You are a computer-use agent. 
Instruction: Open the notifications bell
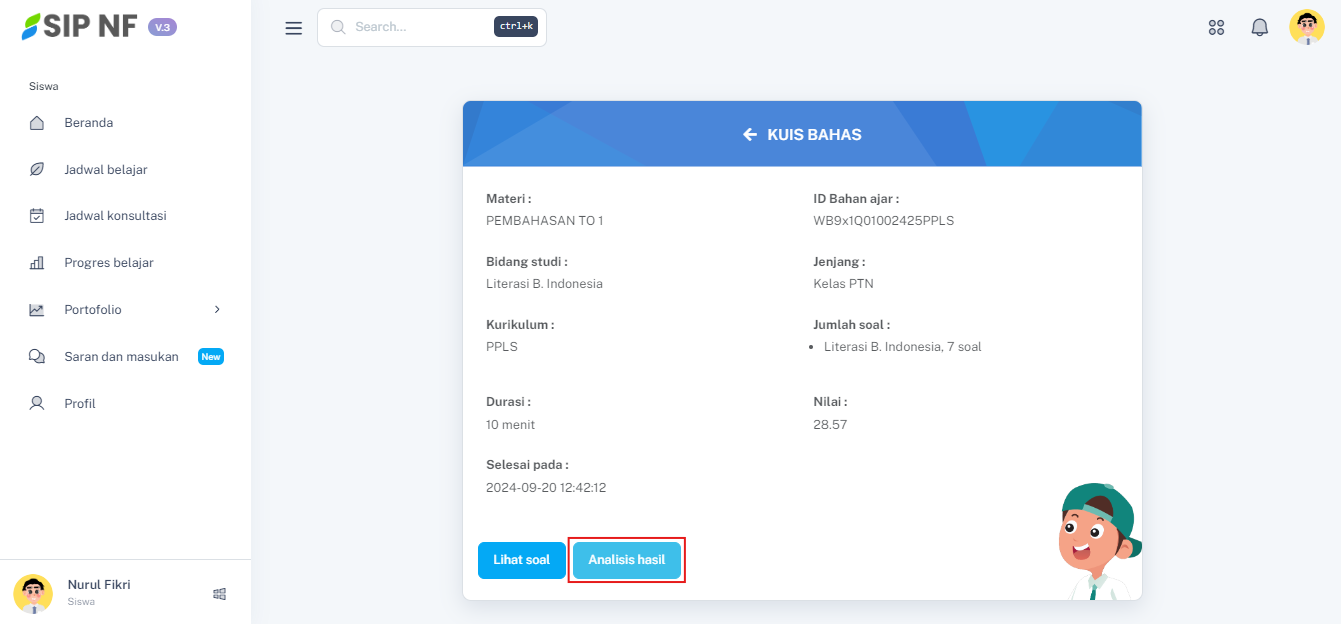coord(1259,28)
